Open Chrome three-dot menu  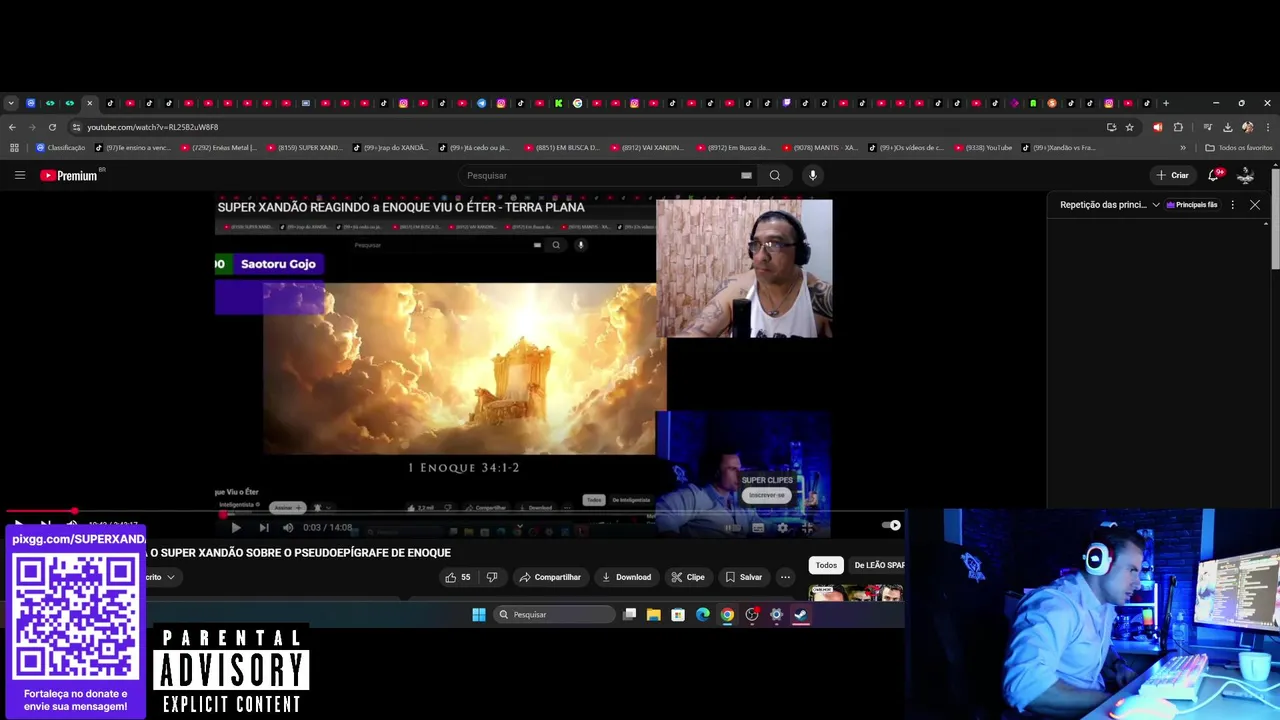[1268, 127]
